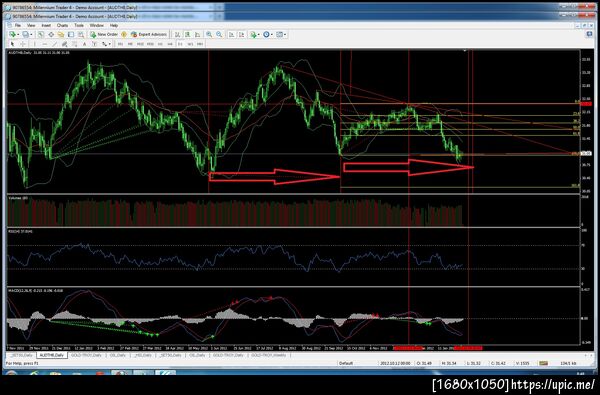Expand dropdown arrow beside New Chart icon
The width and height of the screenshot is (600, 395).
pos(18,34)
